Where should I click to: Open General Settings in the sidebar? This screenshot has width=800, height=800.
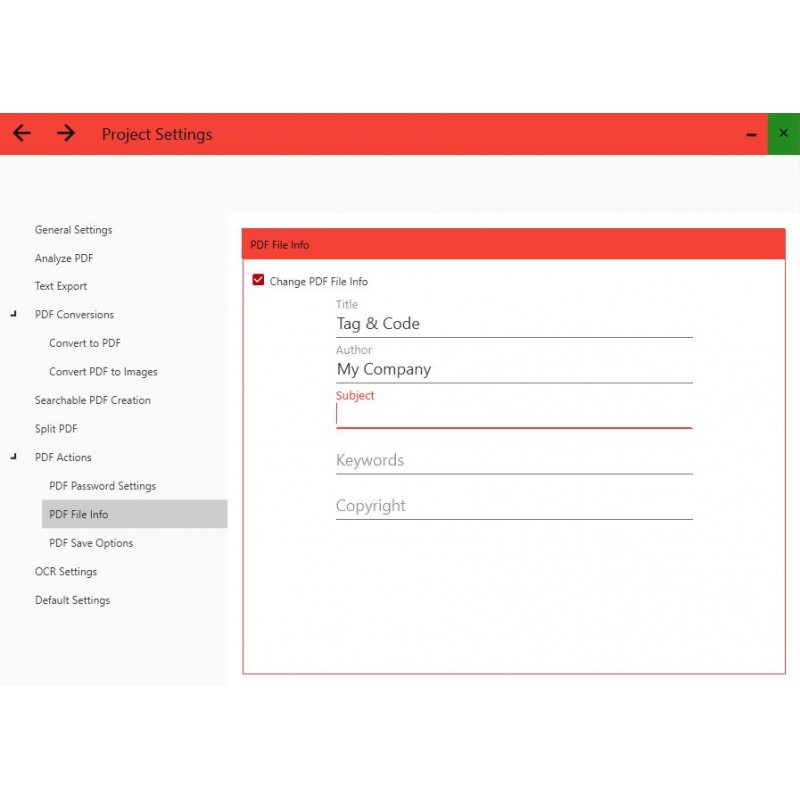73,230
